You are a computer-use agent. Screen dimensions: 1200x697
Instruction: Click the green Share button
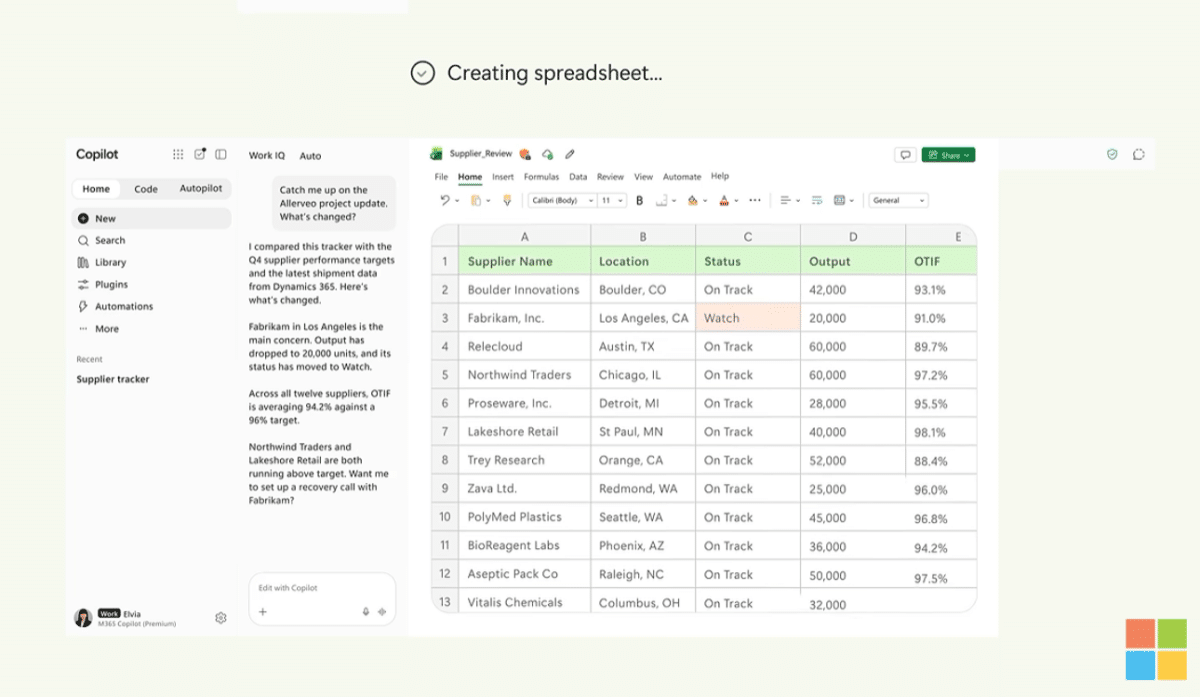[x=948, y=155]
